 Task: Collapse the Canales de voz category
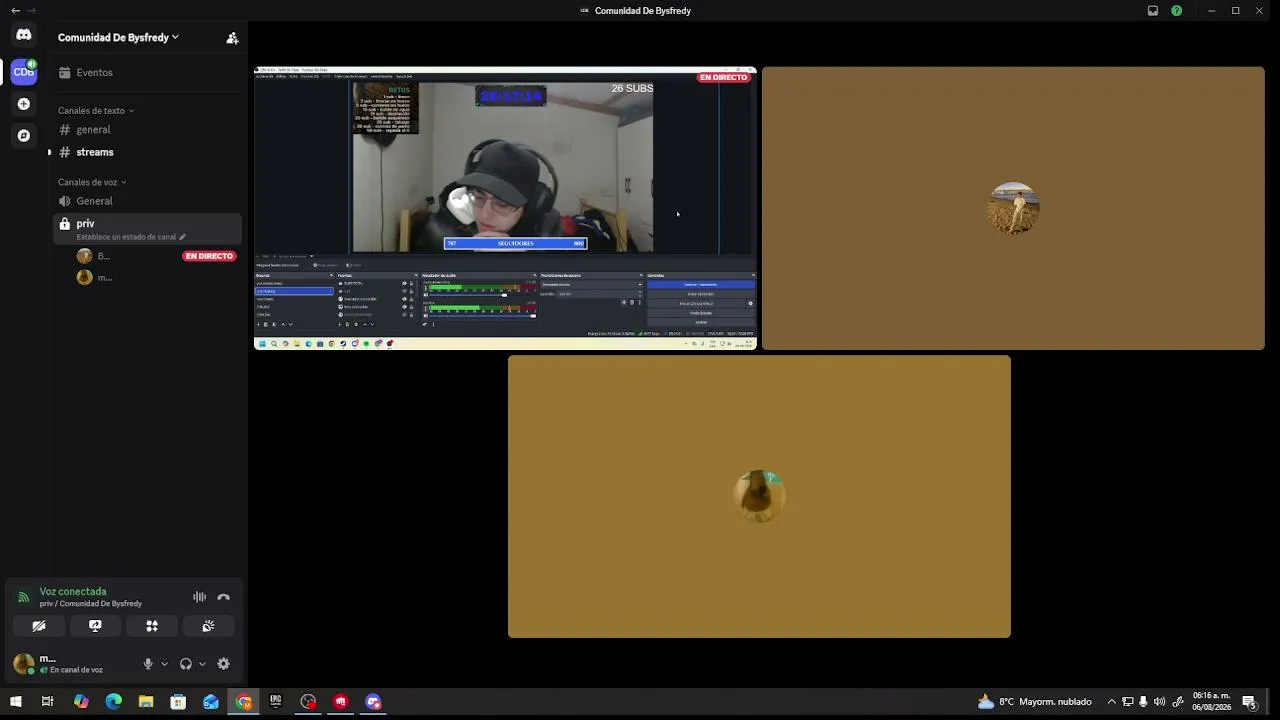pos(92,183)
